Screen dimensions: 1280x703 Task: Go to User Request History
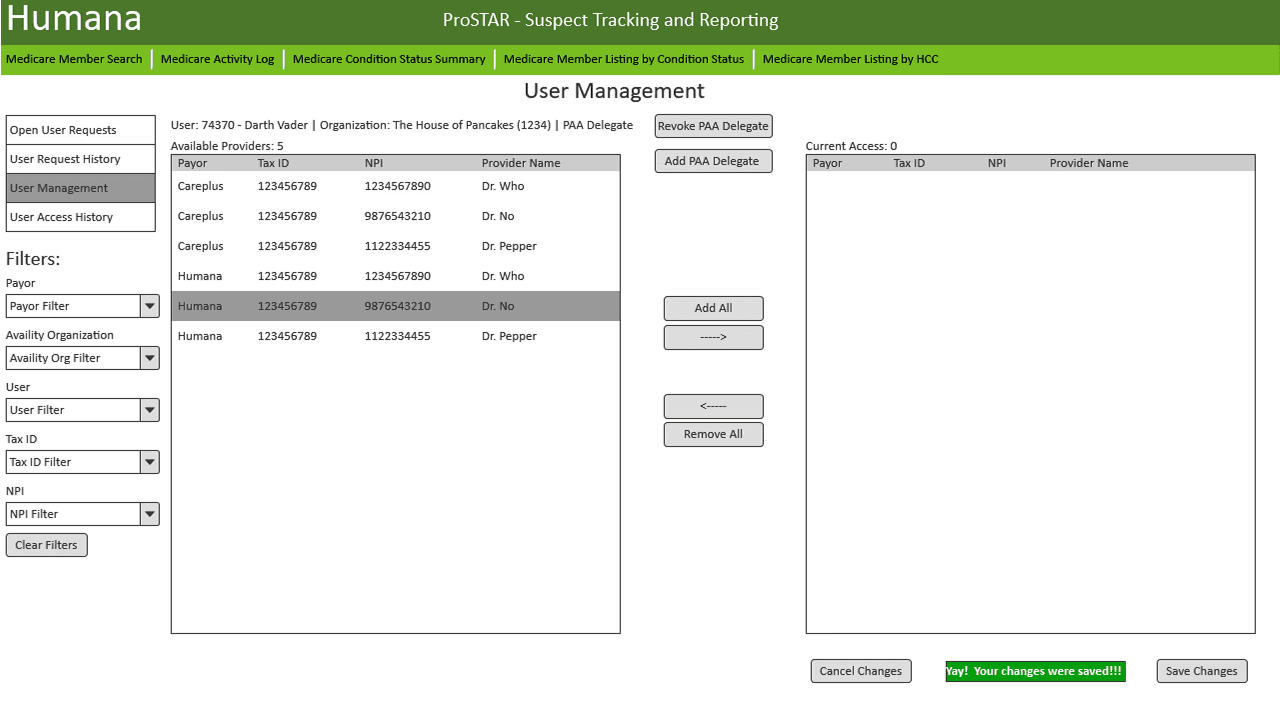pyautogui.click(x=81, y=159)
